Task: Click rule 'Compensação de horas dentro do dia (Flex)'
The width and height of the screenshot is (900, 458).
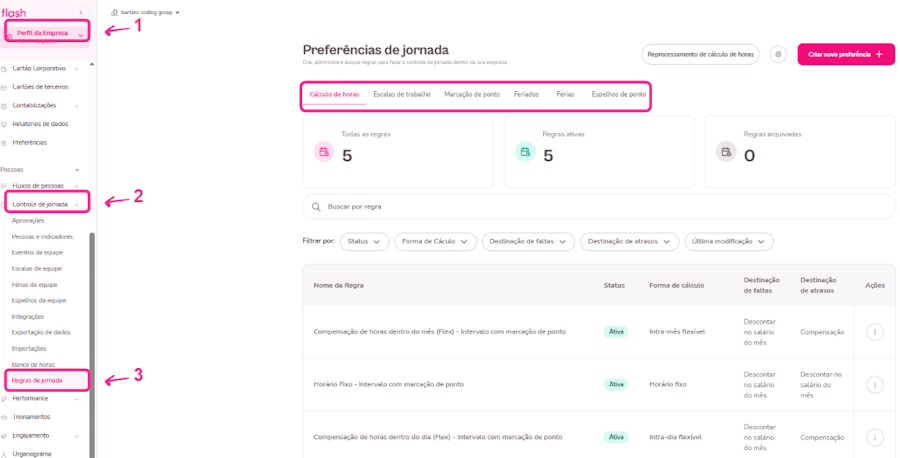Action: (x=438, y=437)
